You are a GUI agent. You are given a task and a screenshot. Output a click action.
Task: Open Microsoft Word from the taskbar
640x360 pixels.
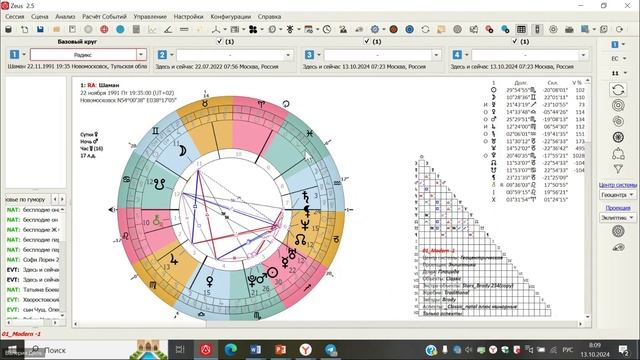click(256, 350)
